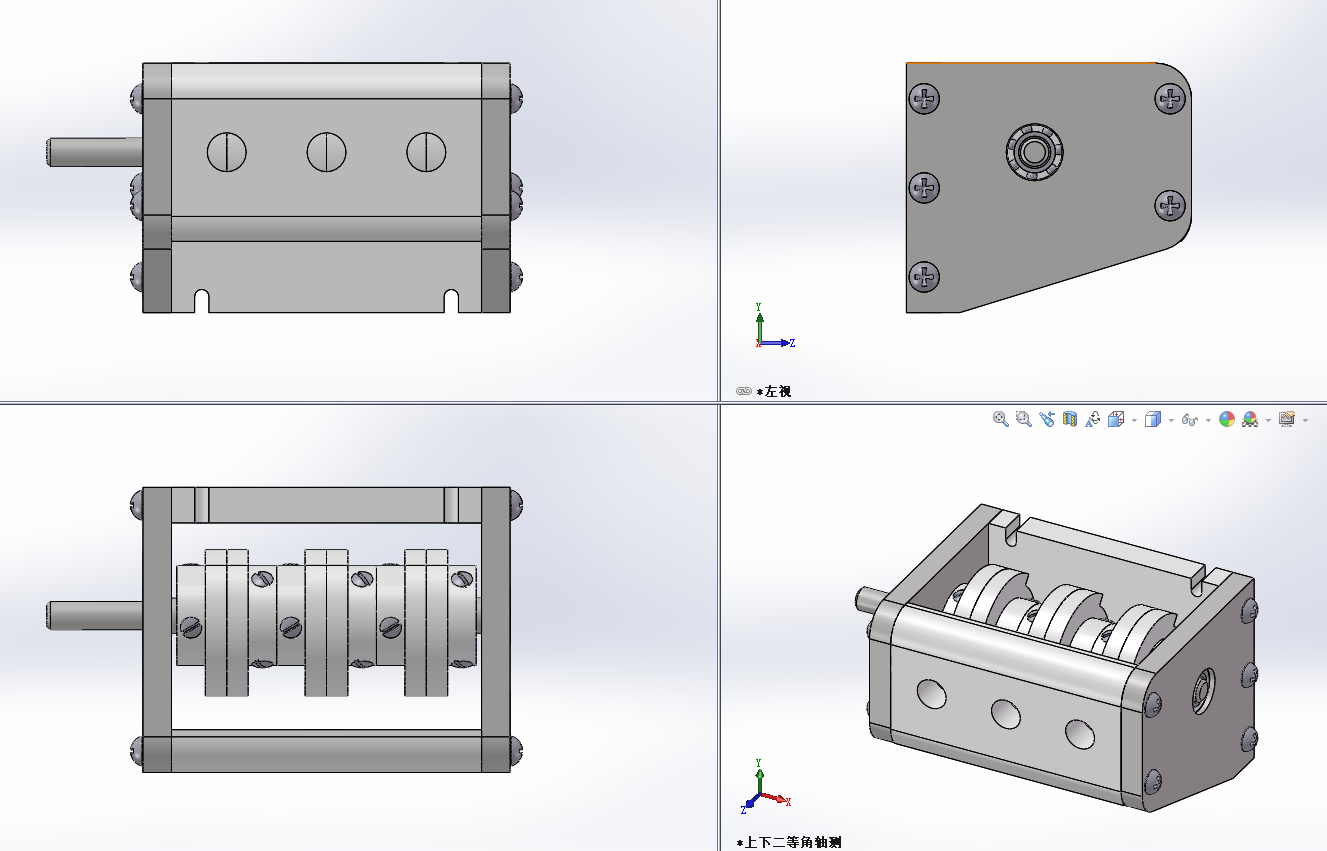The height and width of the screenshot is (851, 1327).
Task: Select the protruding shaft in the top-left view
Action: 96,152
